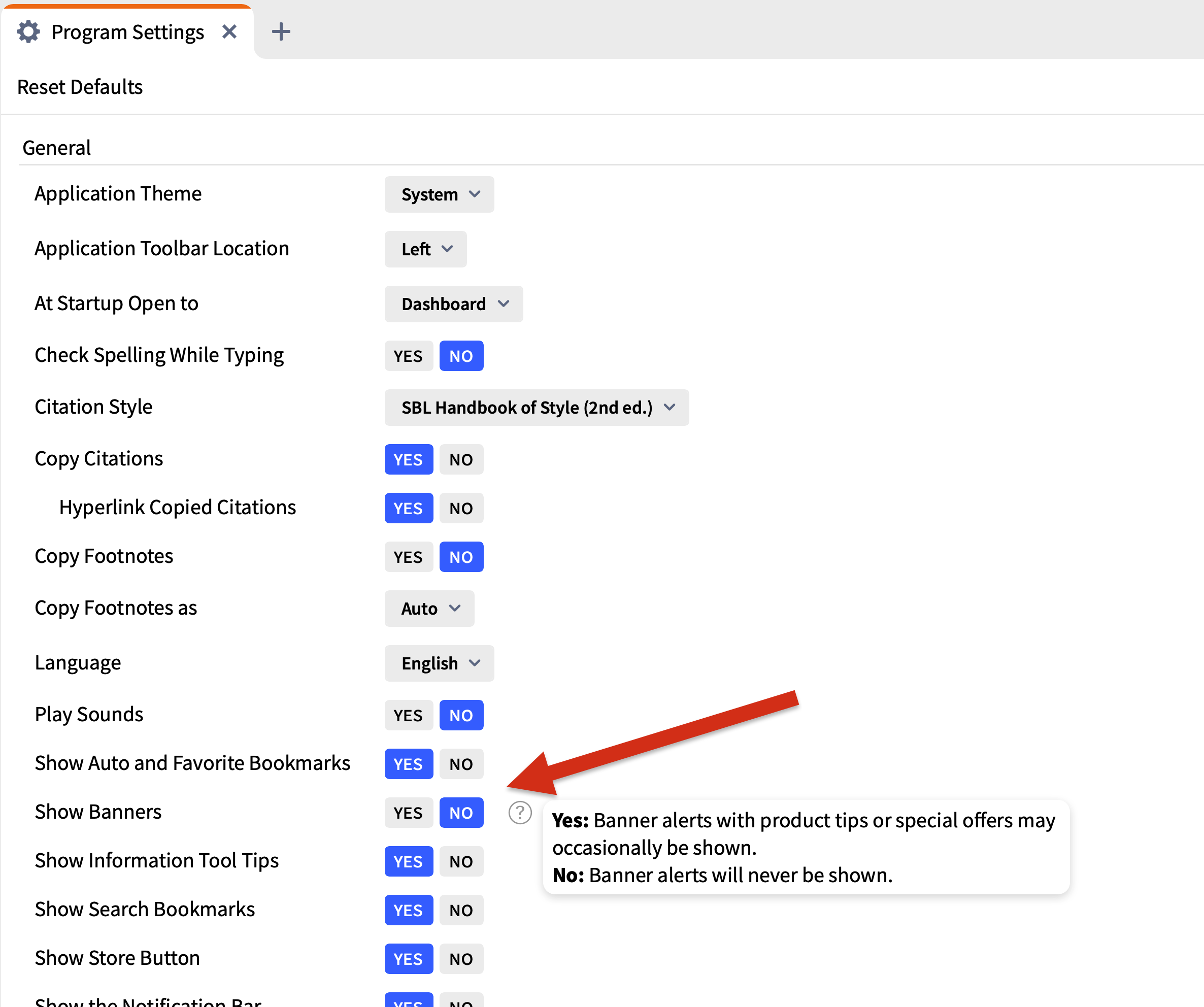This screenshot has width=1204, height=1007.
Task: Open the At Startup Open to dropdown
Action: (x=453, y=304)
